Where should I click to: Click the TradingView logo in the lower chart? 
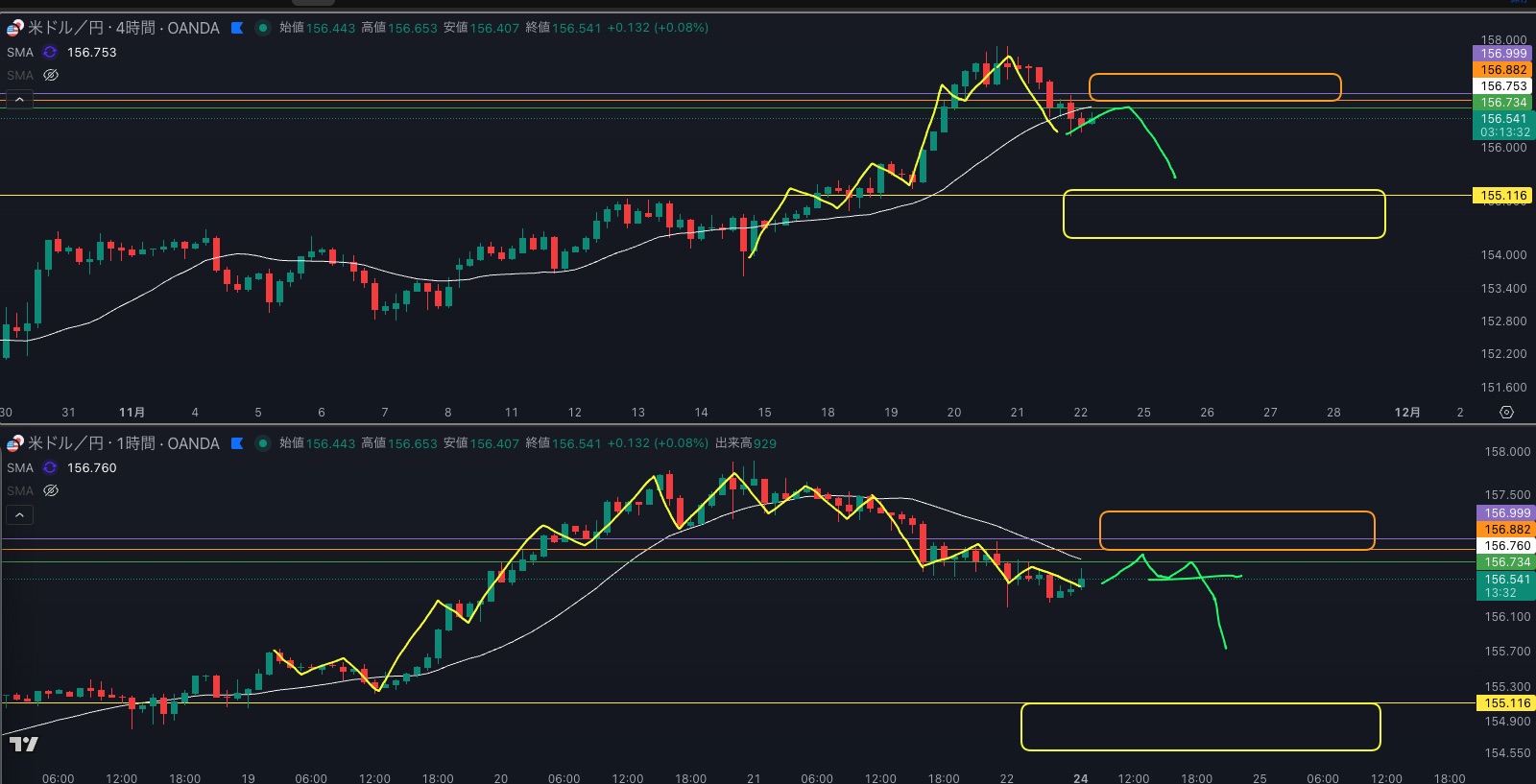pos(24,744)
